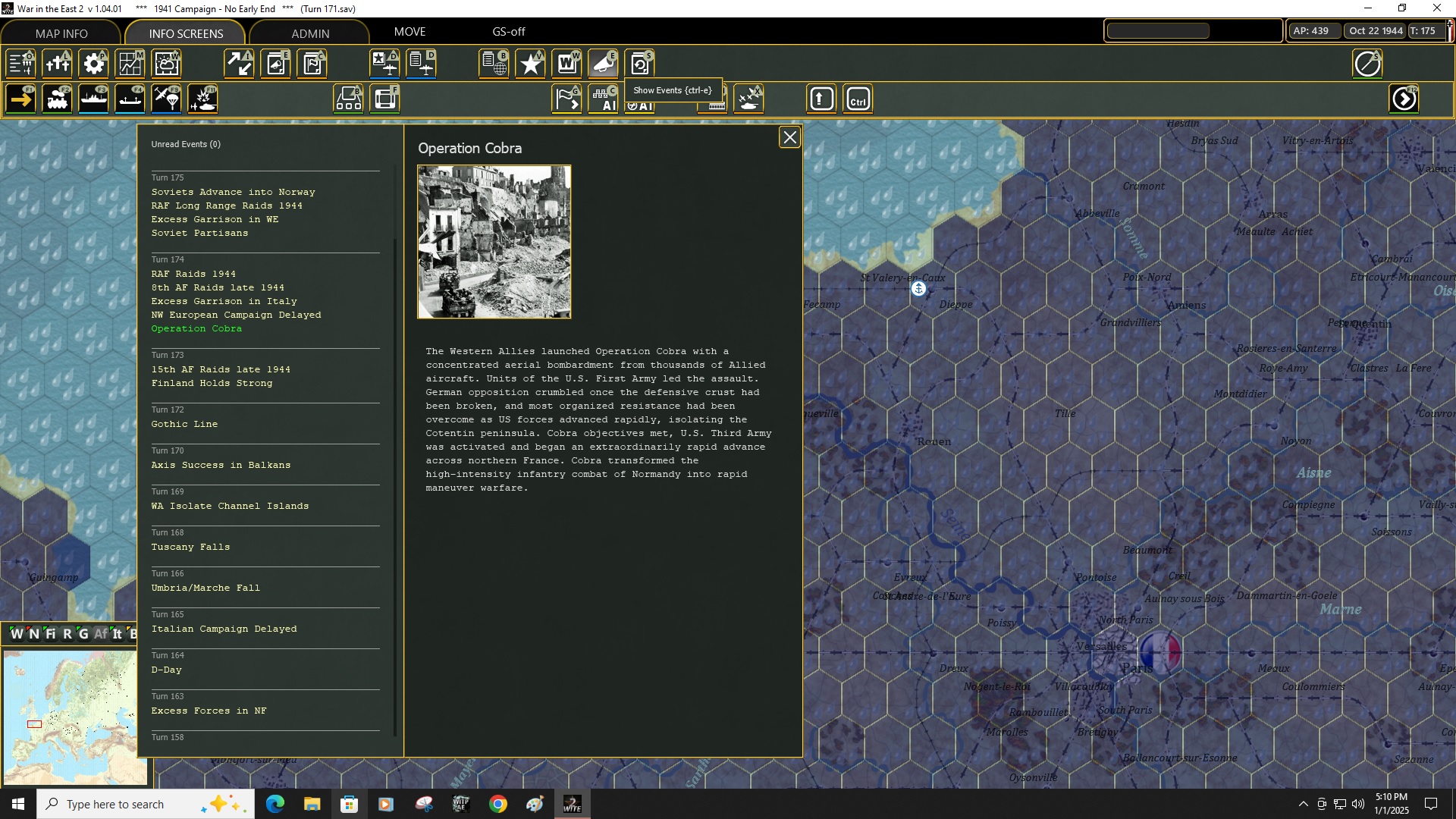Select naval transport ship mode (F3)
The height and width of the screenshot is (819, 1456).
pyautogui.click(x=94, y=99)
